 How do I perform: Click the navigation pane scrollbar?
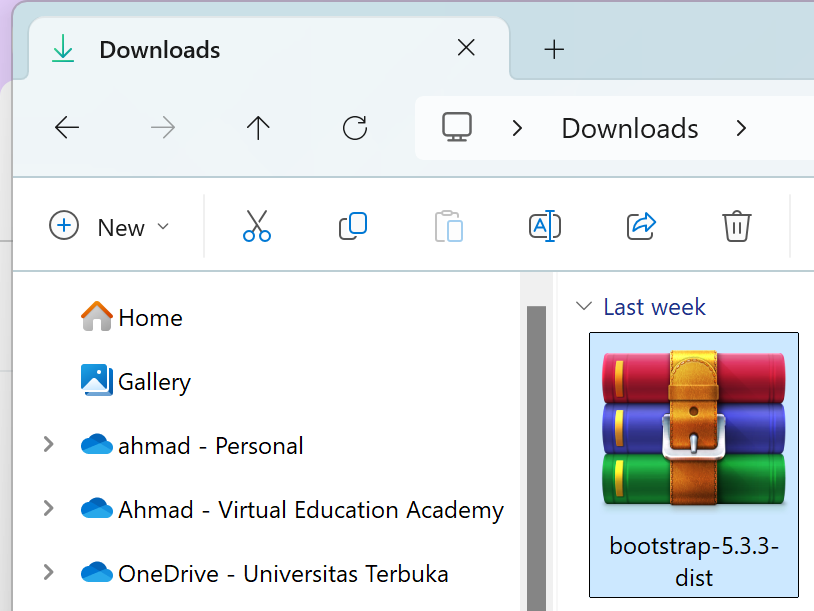click(536, 458)
